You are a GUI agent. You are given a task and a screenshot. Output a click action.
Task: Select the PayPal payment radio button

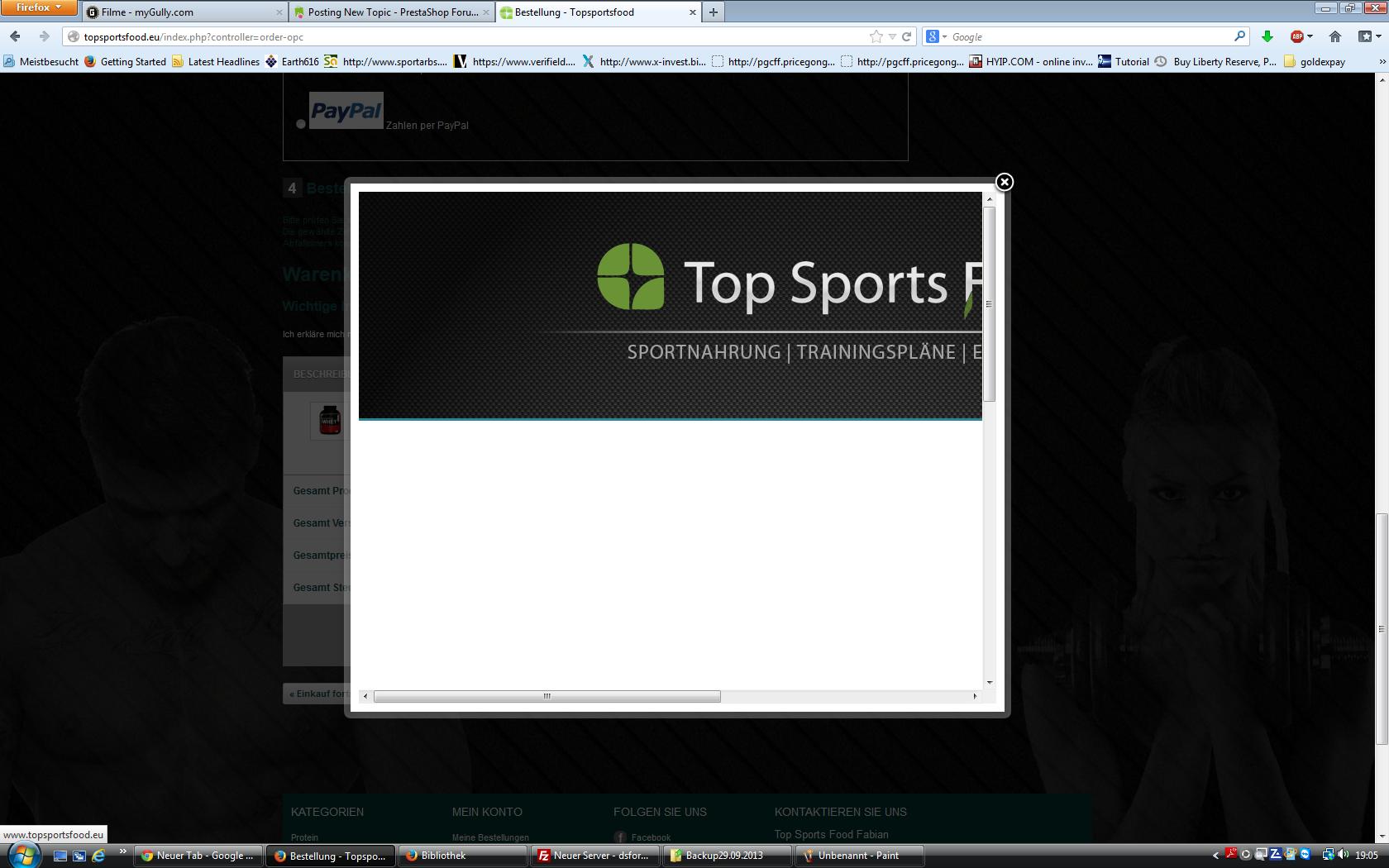point(301,124)
